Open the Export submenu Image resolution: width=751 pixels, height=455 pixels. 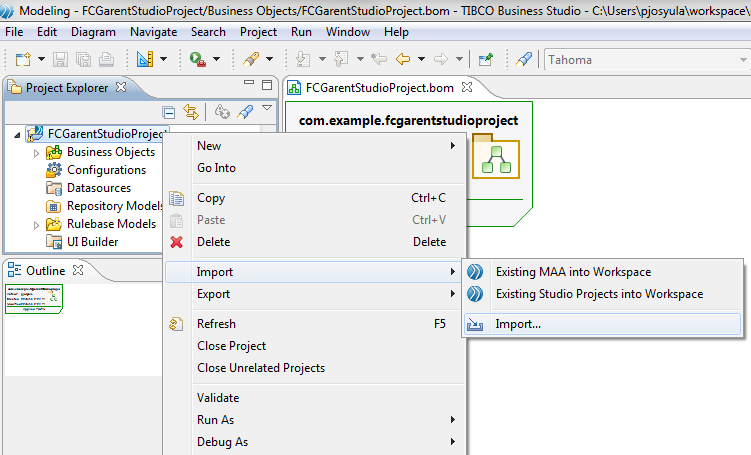314,294
